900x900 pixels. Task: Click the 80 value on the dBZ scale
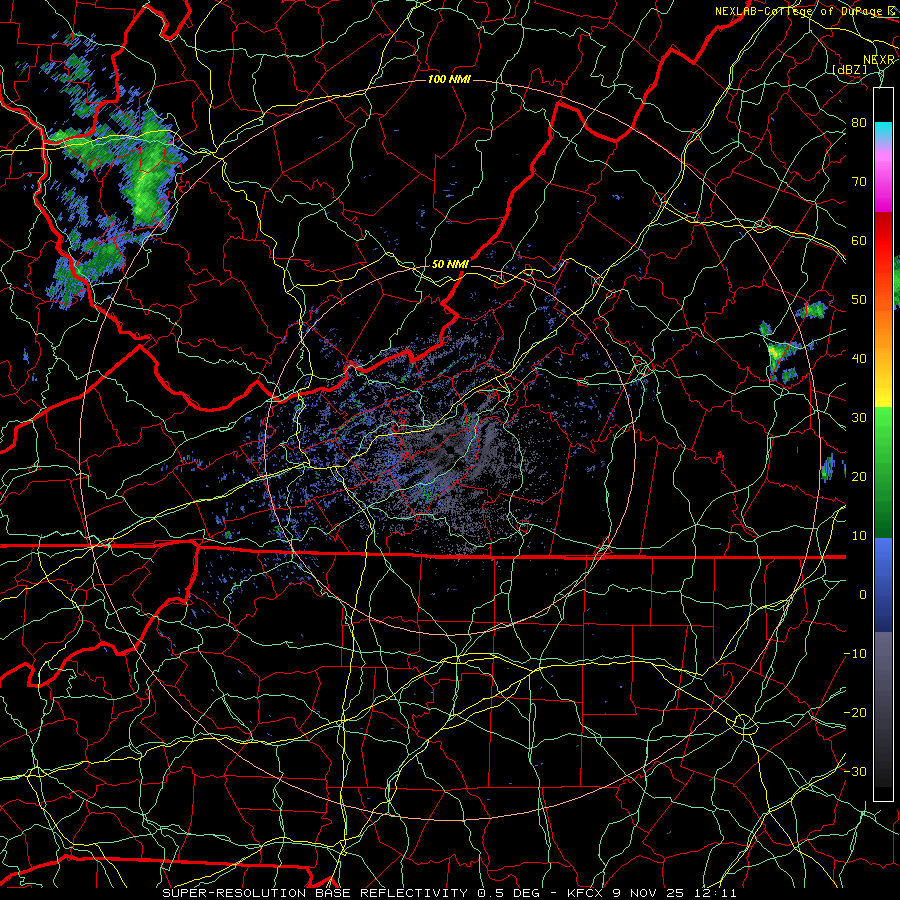[859, 123]
